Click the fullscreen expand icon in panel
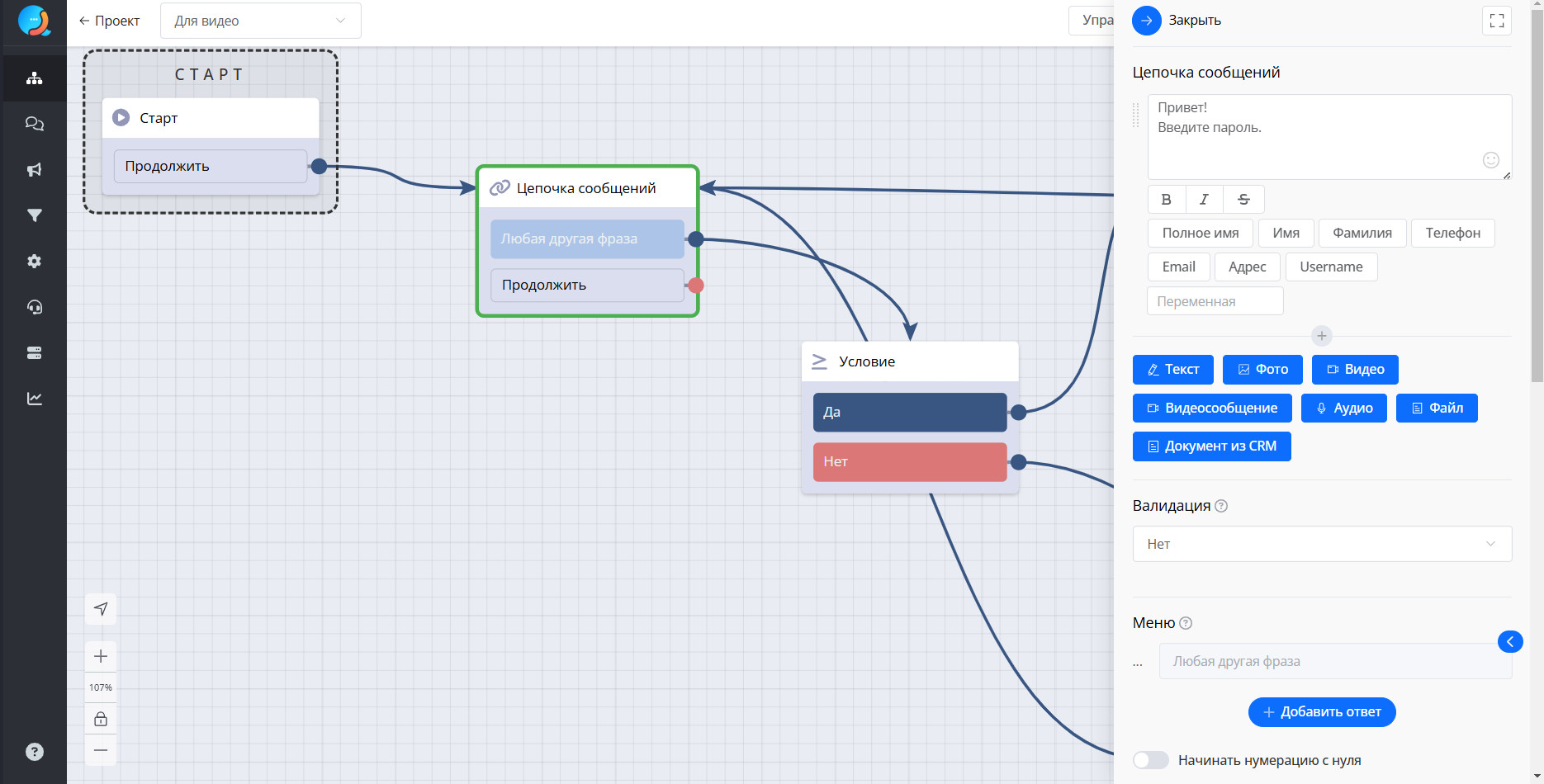Screen dimensions: 1544x784 click(1496, 21)
